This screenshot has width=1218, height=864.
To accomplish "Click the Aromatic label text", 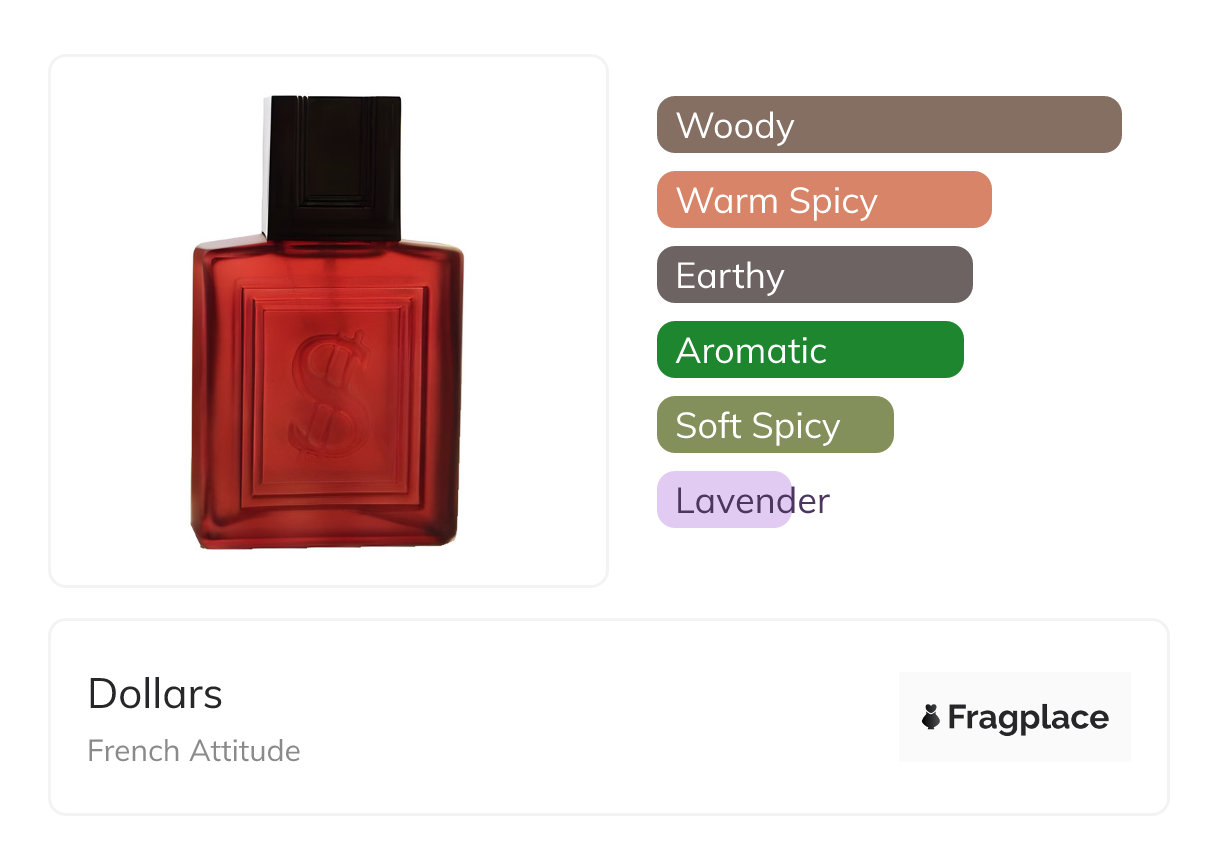I will [751, 351].
